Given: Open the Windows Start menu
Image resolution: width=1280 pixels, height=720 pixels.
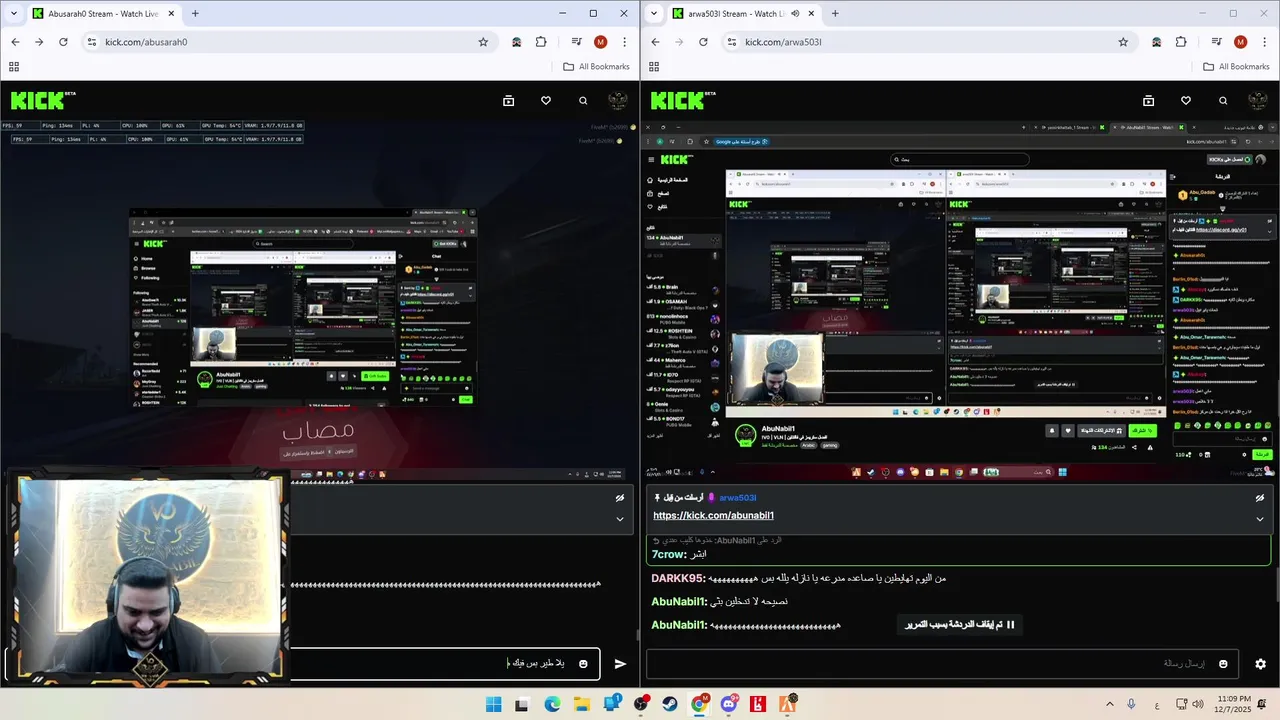Looking at the screenshot, I should pyautogui.click(x=494, y=704).
